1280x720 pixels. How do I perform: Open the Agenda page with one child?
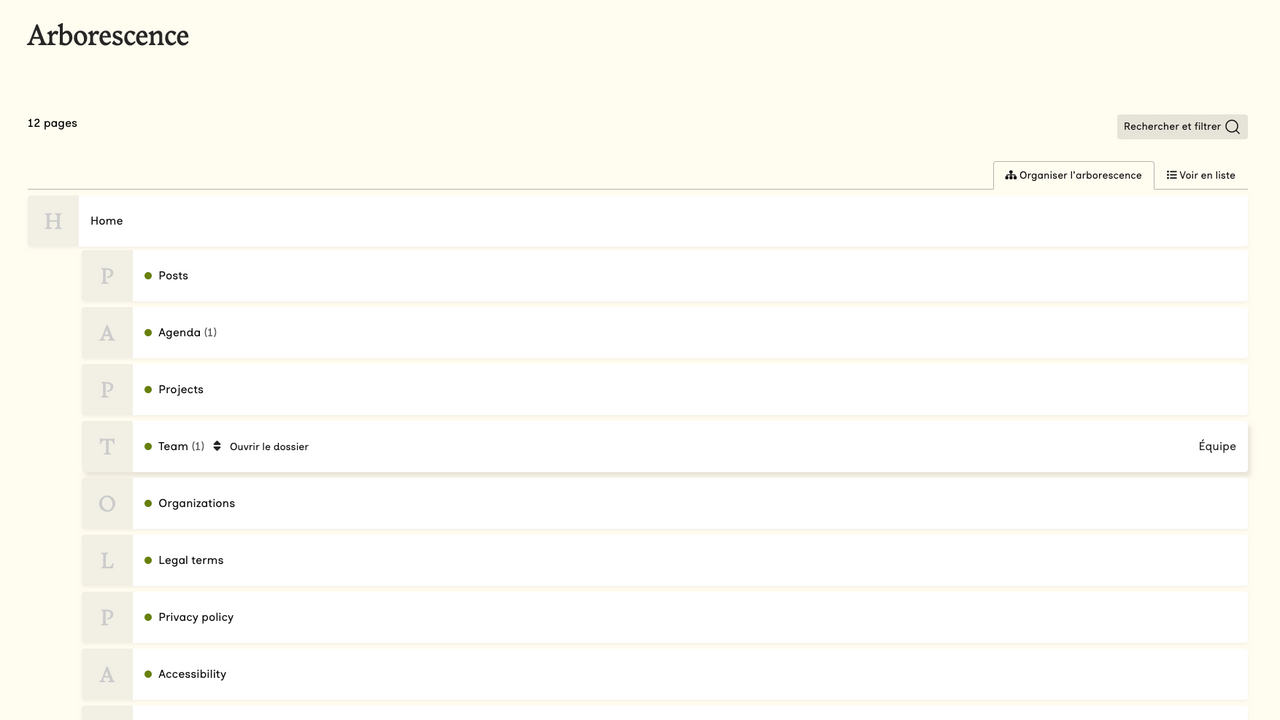tap(179, 333)
